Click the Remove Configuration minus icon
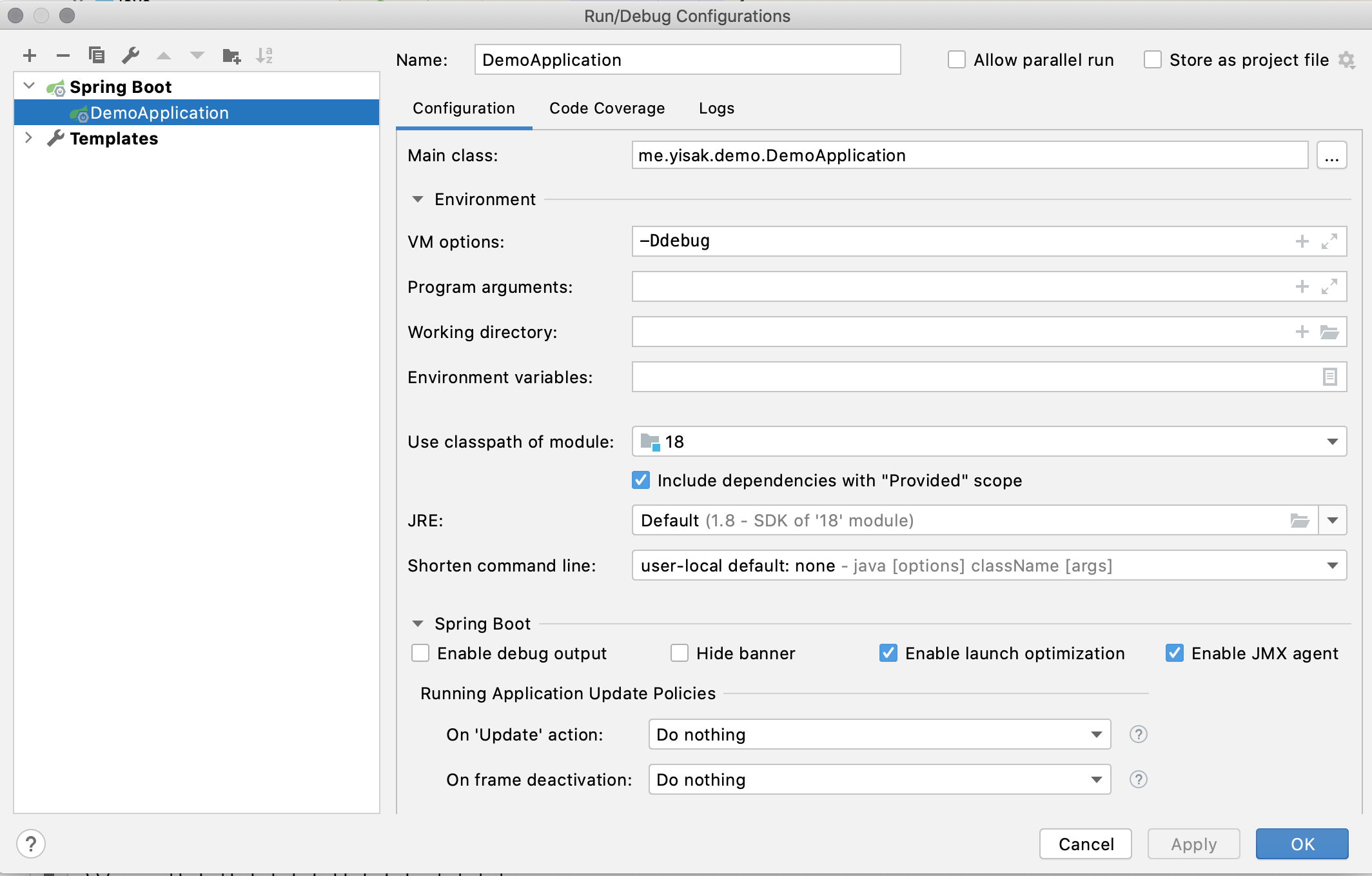Screen dimensions: 1372x876 click(63, 55)
